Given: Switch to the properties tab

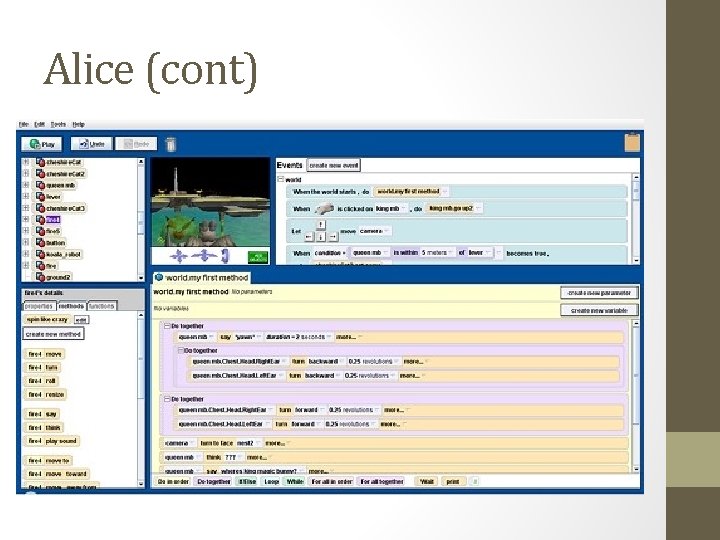Looking at the screenshot, I should point(39,306).
